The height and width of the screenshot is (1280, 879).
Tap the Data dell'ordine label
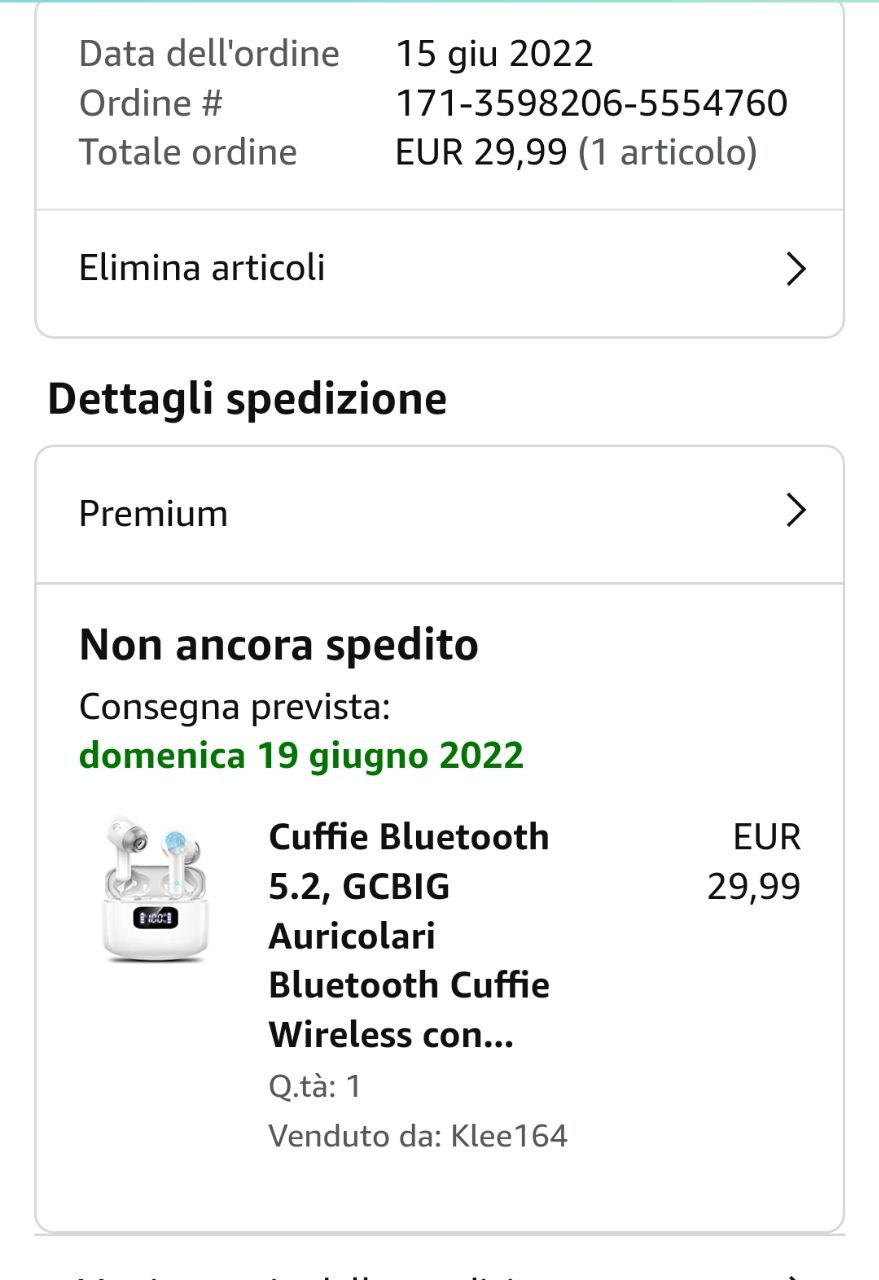209,53
